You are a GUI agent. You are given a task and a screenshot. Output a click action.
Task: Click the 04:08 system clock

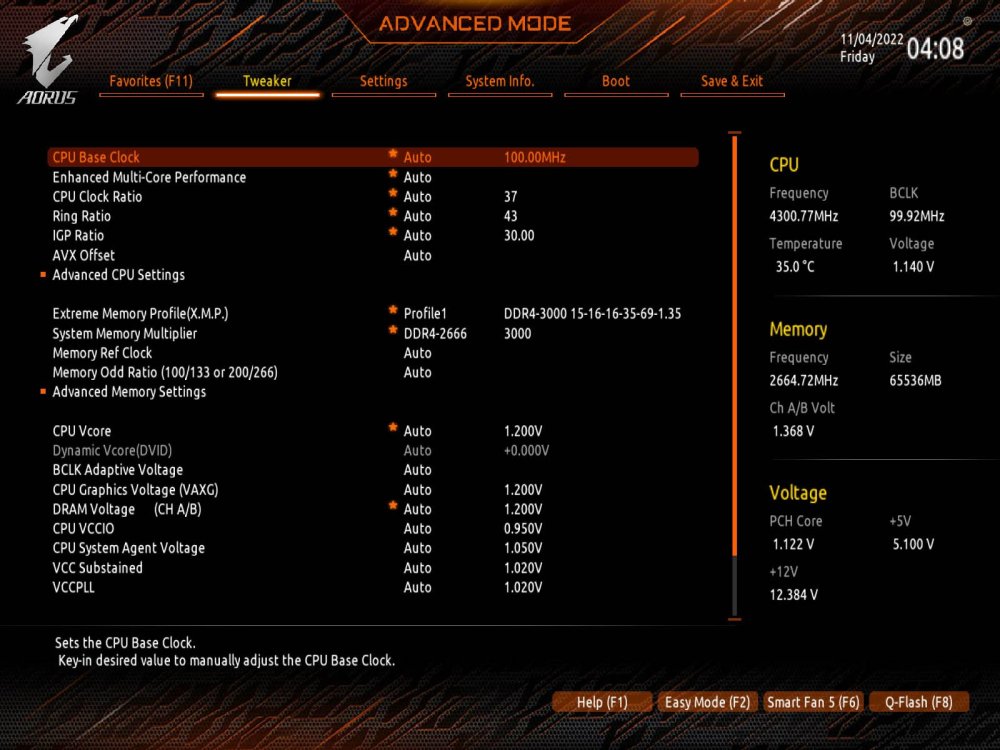[x=935, y=48]
